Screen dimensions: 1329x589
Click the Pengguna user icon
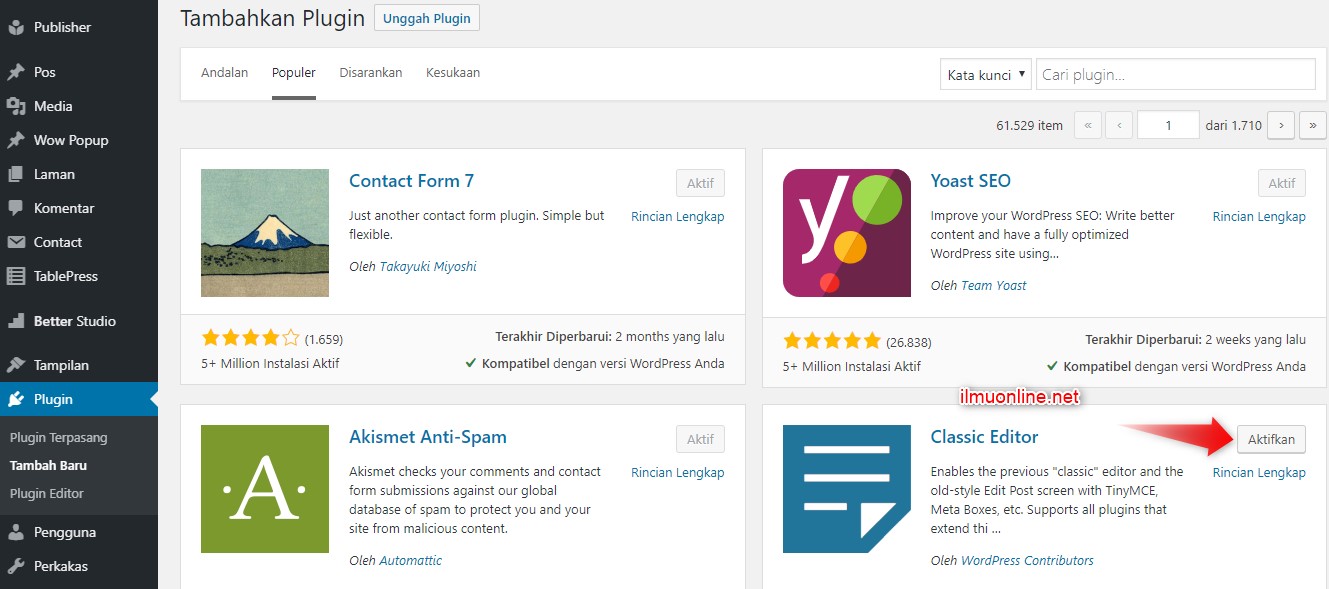click(16, 532)
